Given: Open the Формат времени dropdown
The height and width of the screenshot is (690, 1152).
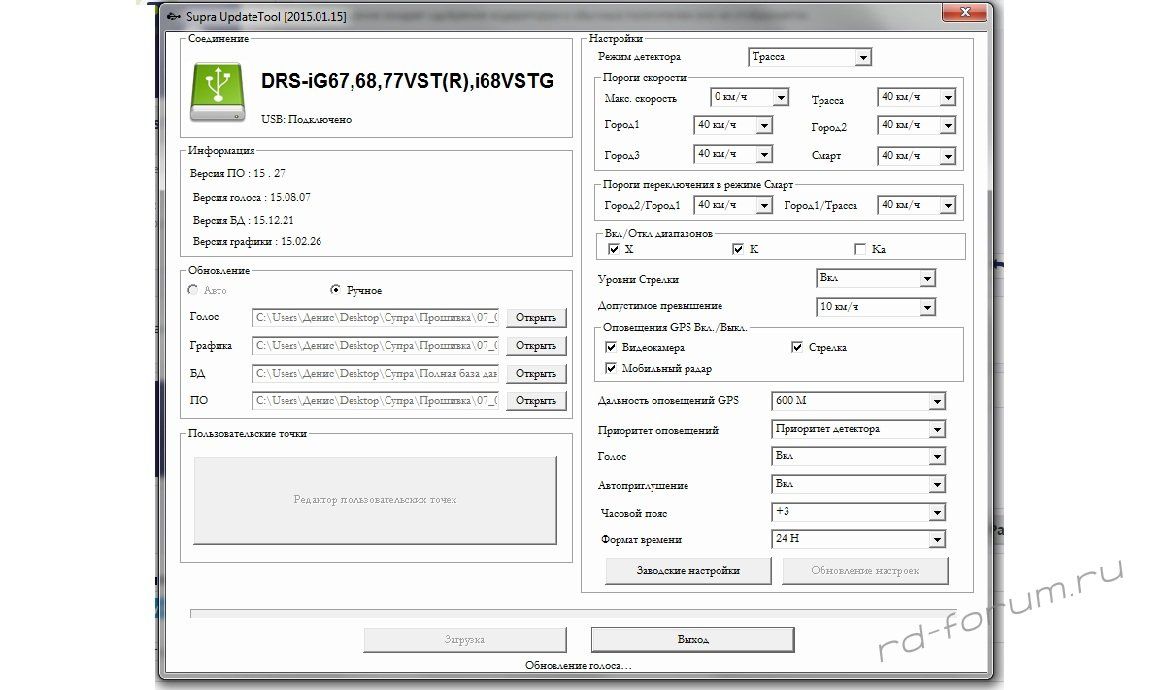Looking at the screenshot, I should (858, 539).
